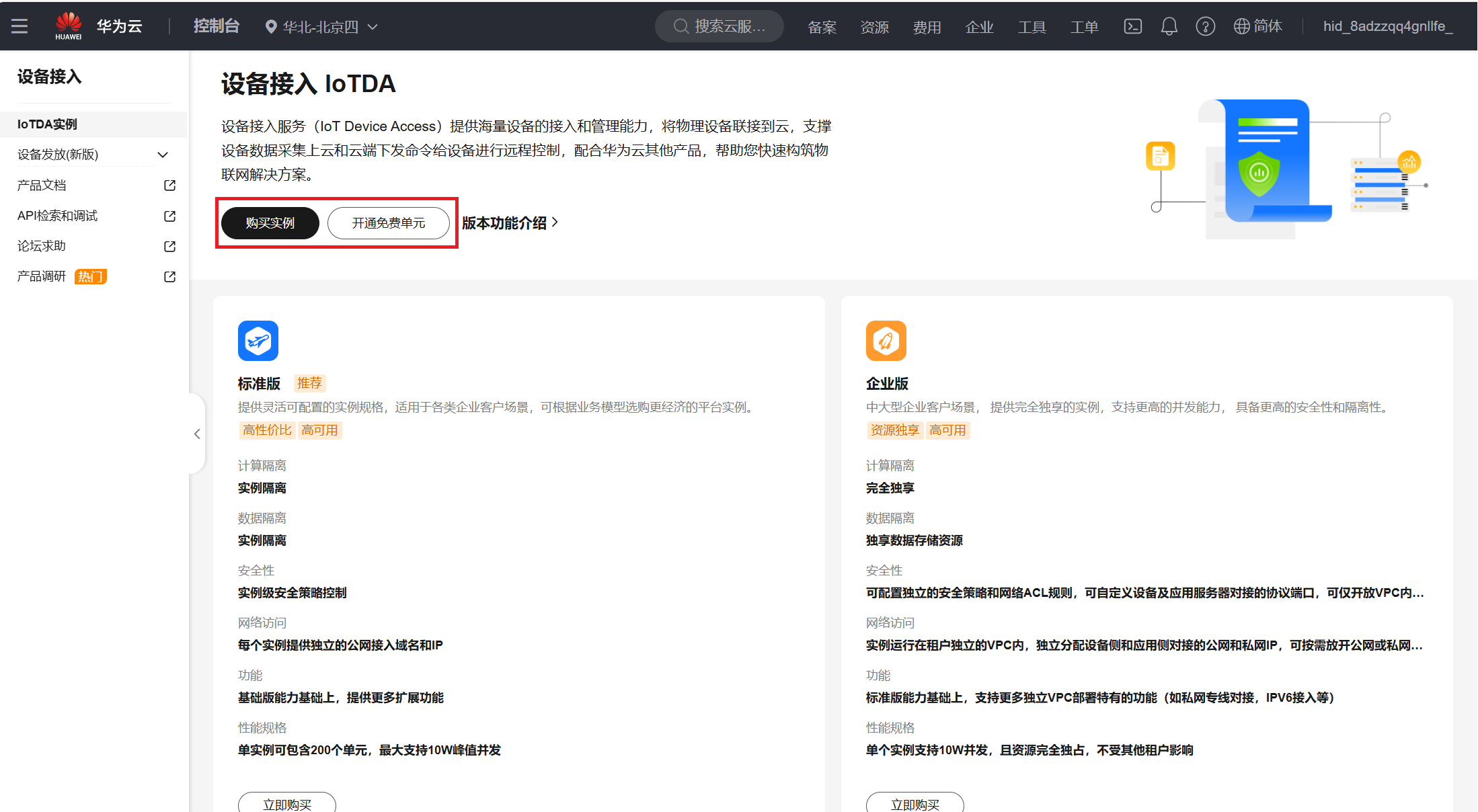Click 每个实例提供独立的公网接入域名和IP text
This screenshot has height=812, width=1478.
click(340, 645)
